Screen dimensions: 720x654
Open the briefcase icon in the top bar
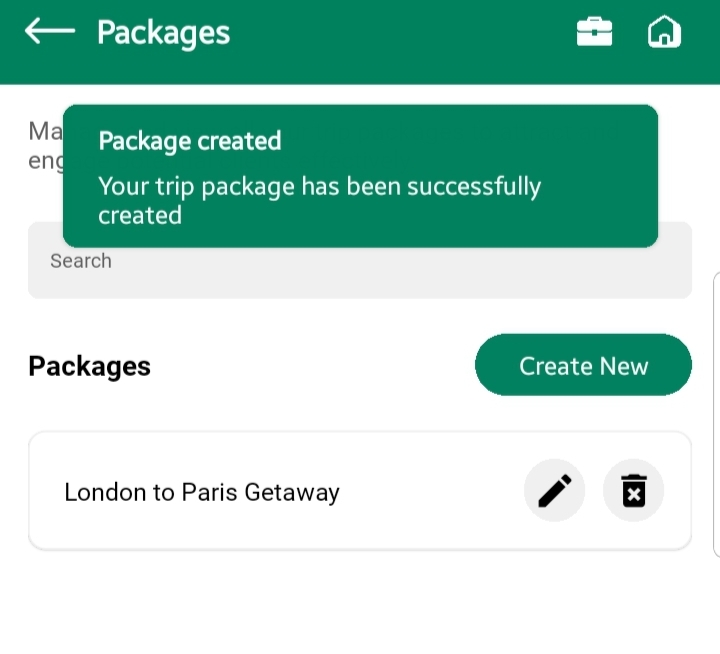[x=594, y=33]
